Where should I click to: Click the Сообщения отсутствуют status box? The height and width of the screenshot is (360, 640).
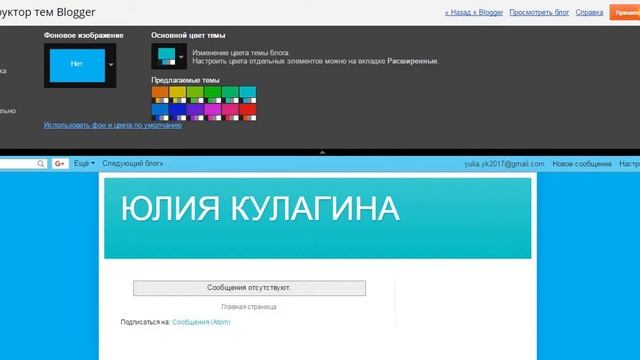pyautogui.click(x=249, y=288)
